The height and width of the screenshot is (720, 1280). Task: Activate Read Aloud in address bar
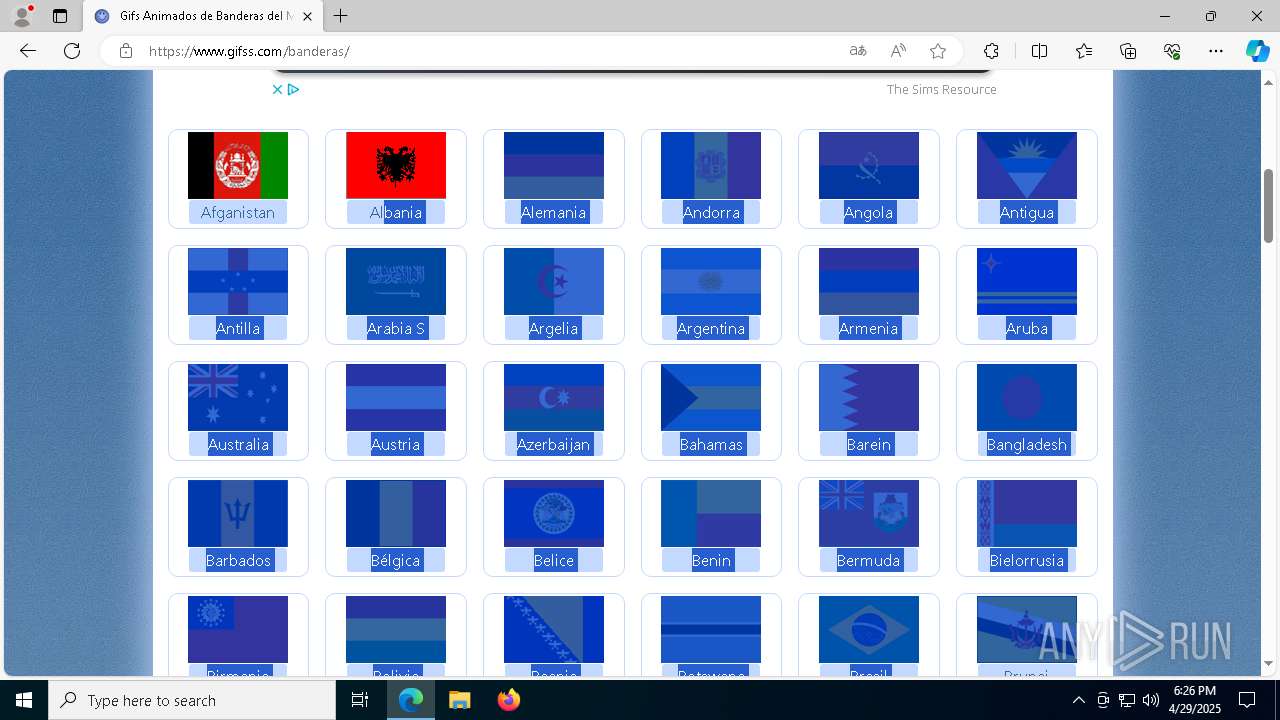(x=898, y=51)
